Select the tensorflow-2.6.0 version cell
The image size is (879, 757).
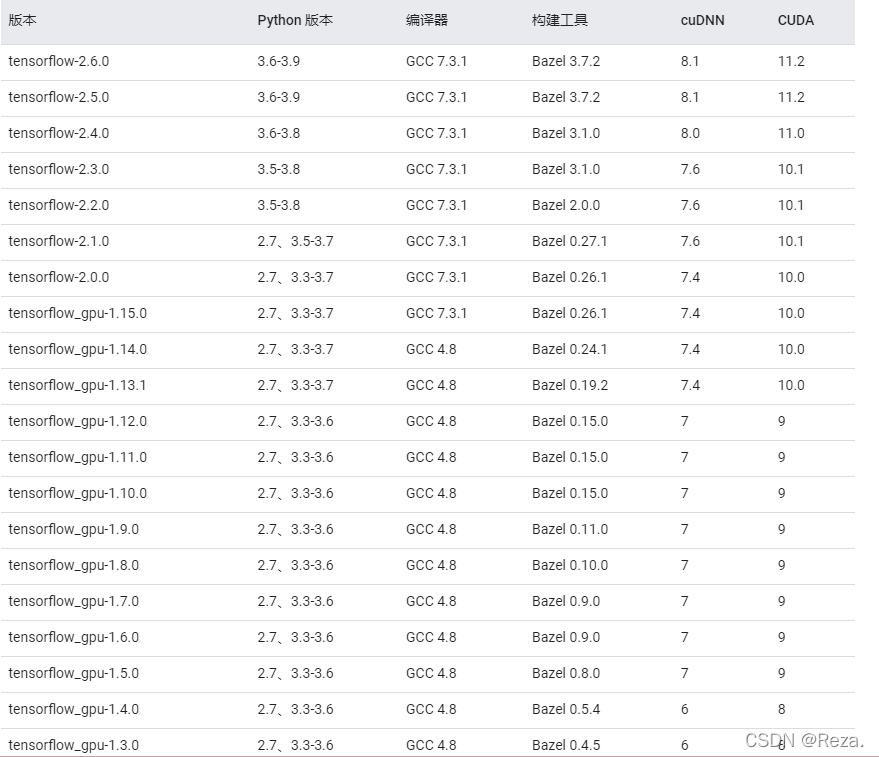pos(59,61)
